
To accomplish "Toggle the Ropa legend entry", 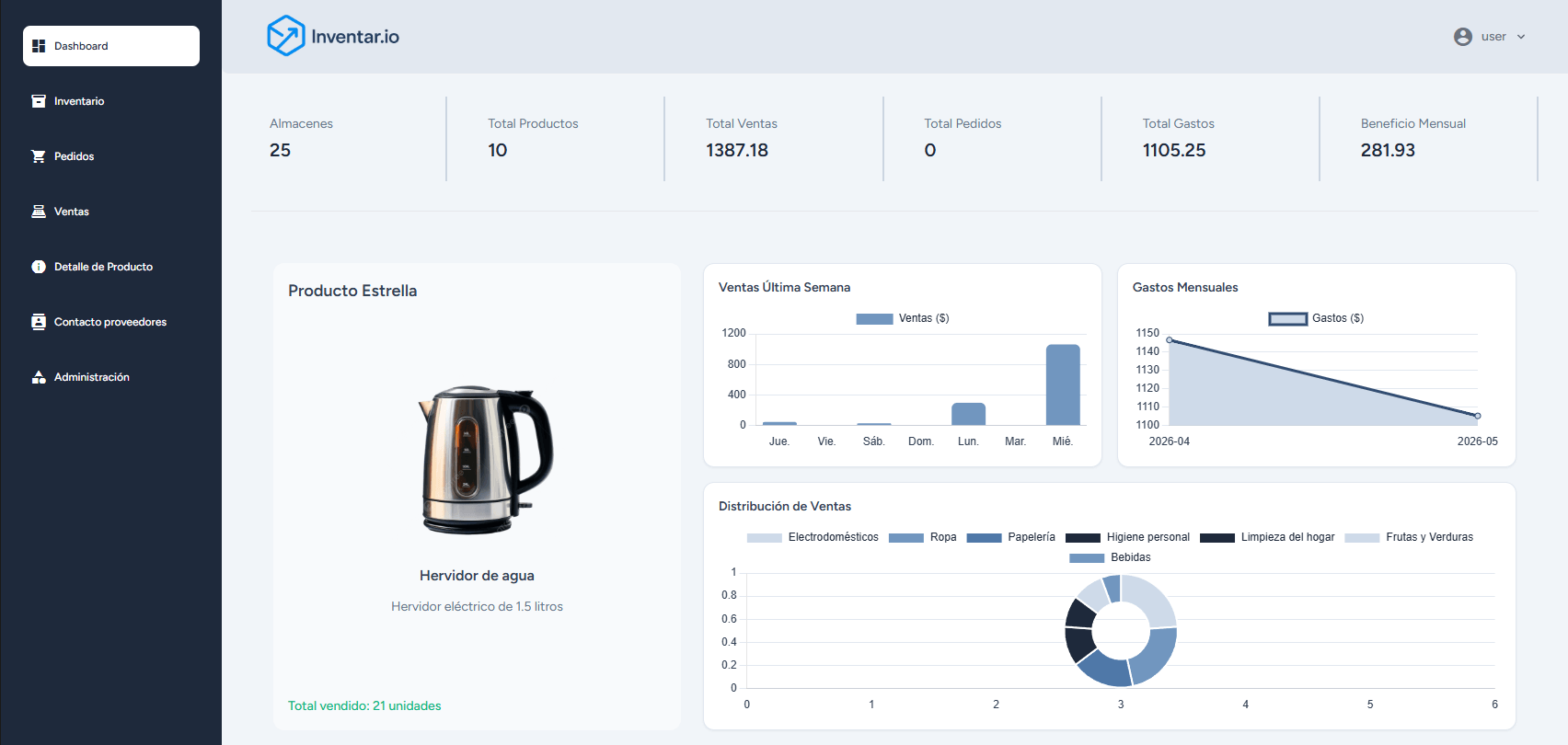I will click(923, 538).
